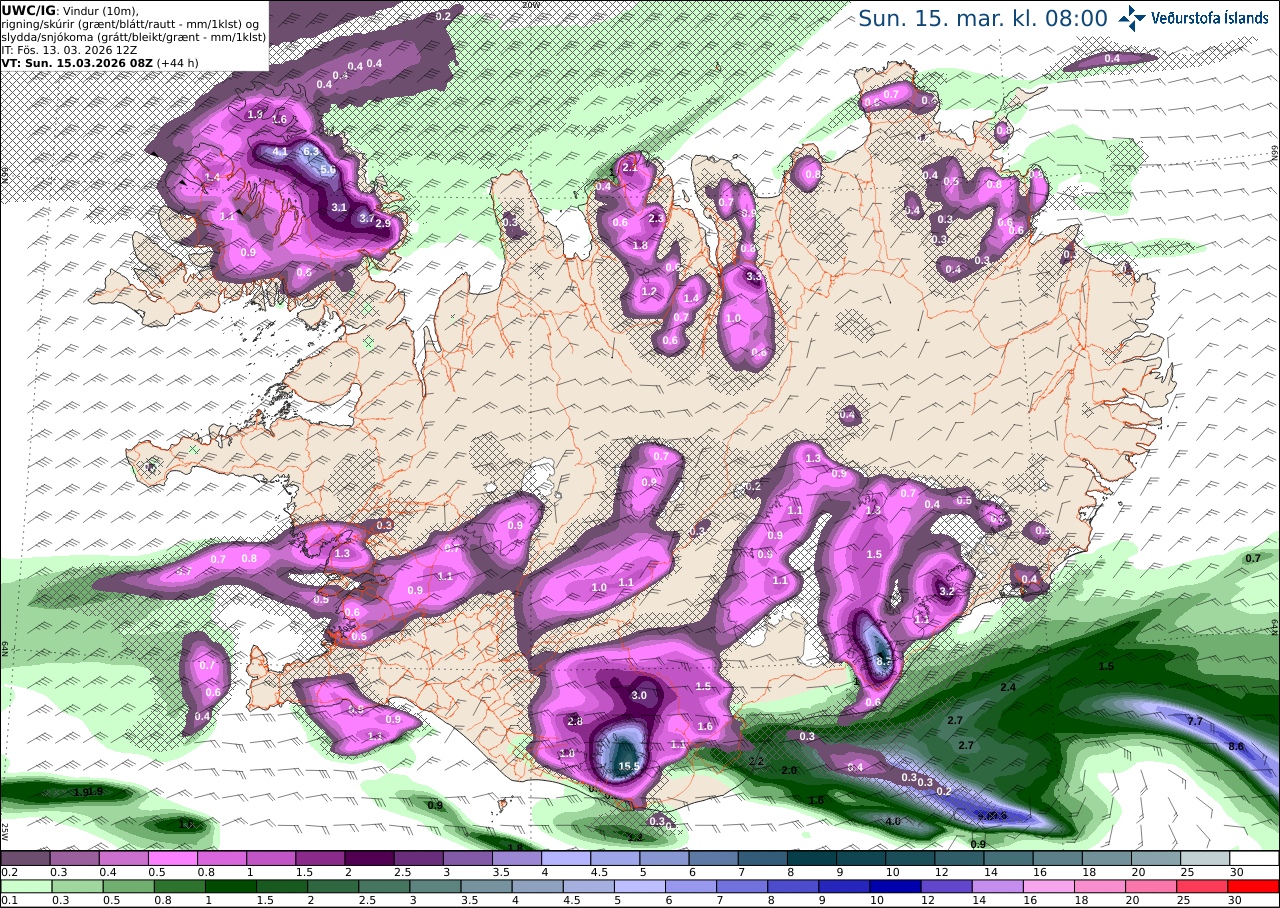Image resolution: width=1280 pixels, height=908 pixels.
Task: Click the 2.3 snowfall value in north
Action: (x=656, y=218)
